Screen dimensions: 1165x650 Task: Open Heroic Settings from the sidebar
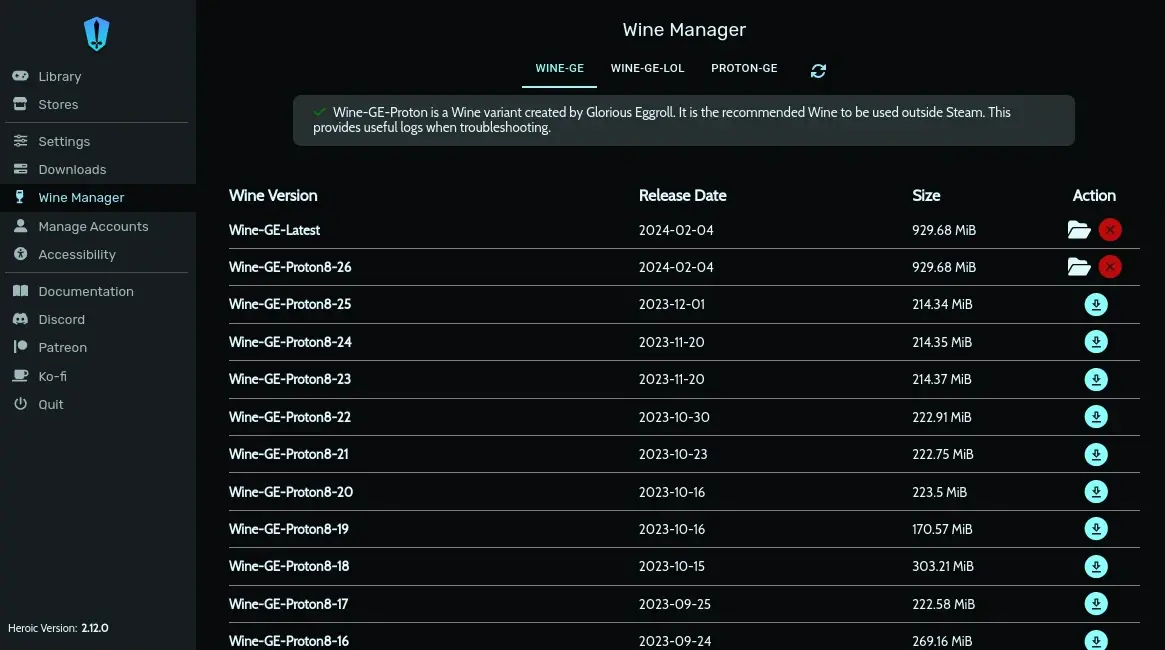tap(63, 141)
